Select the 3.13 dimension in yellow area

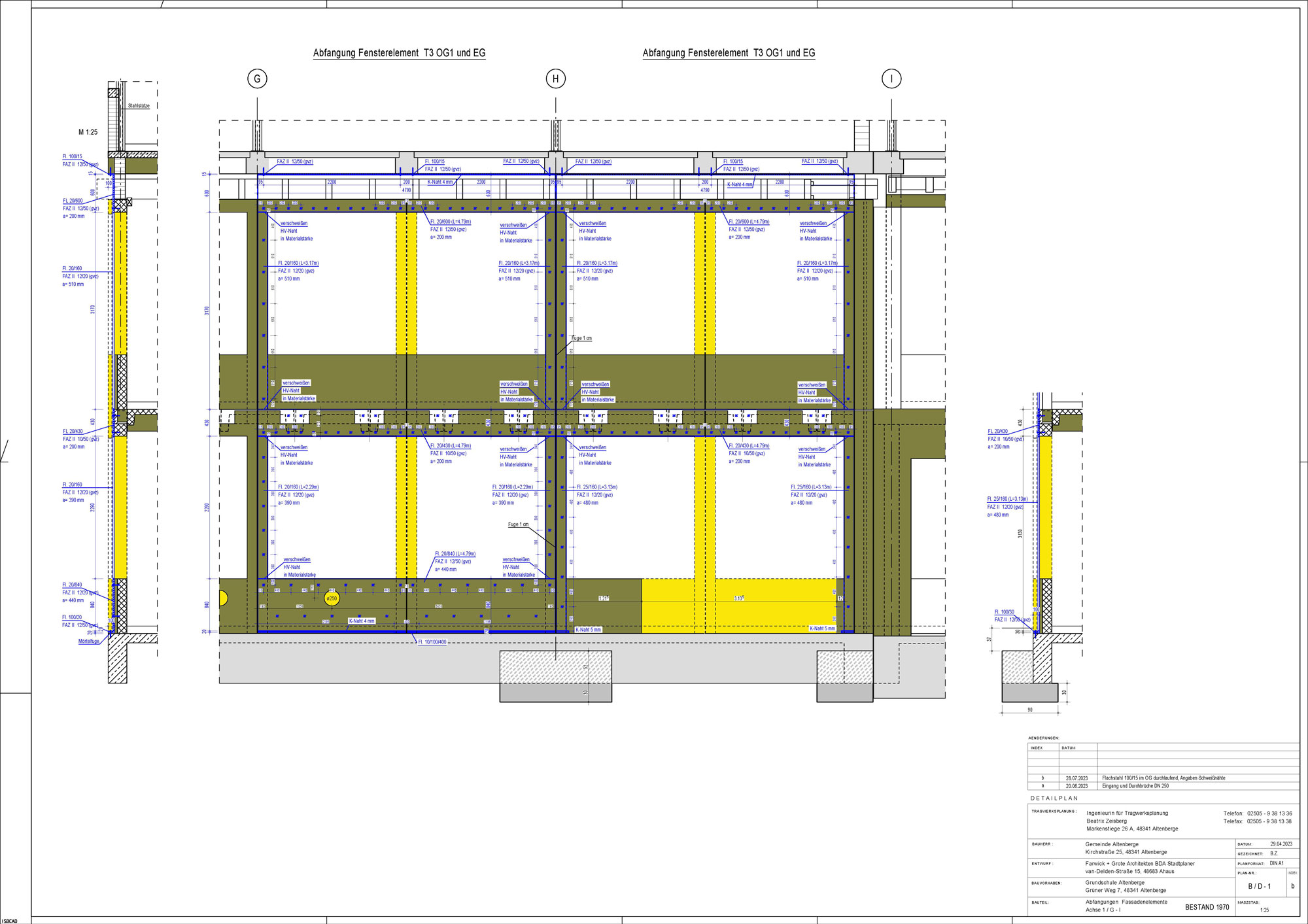click(738, 598)
